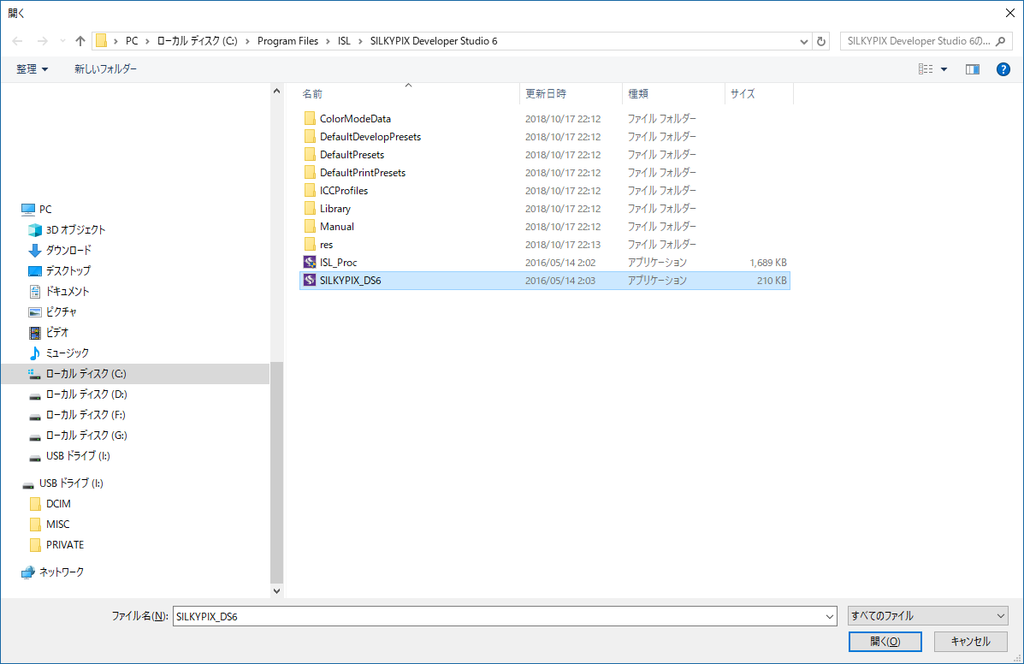This screenshot has width=1024, height=664.
Task: Click the 開く(O) button
Action: point(885,642)
